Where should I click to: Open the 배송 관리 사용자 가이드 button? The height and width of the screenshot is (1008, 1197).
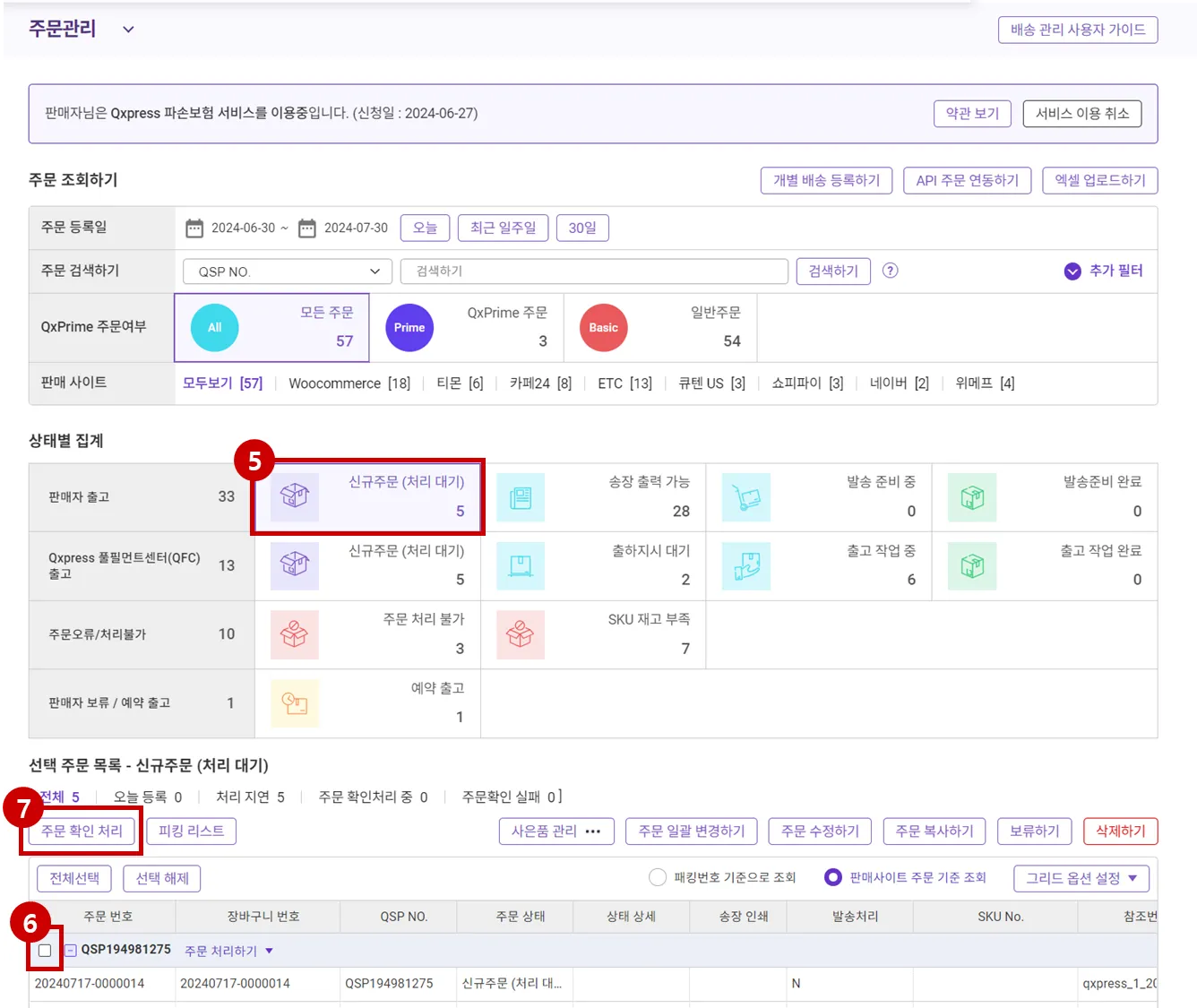(x=1078, y=30)
